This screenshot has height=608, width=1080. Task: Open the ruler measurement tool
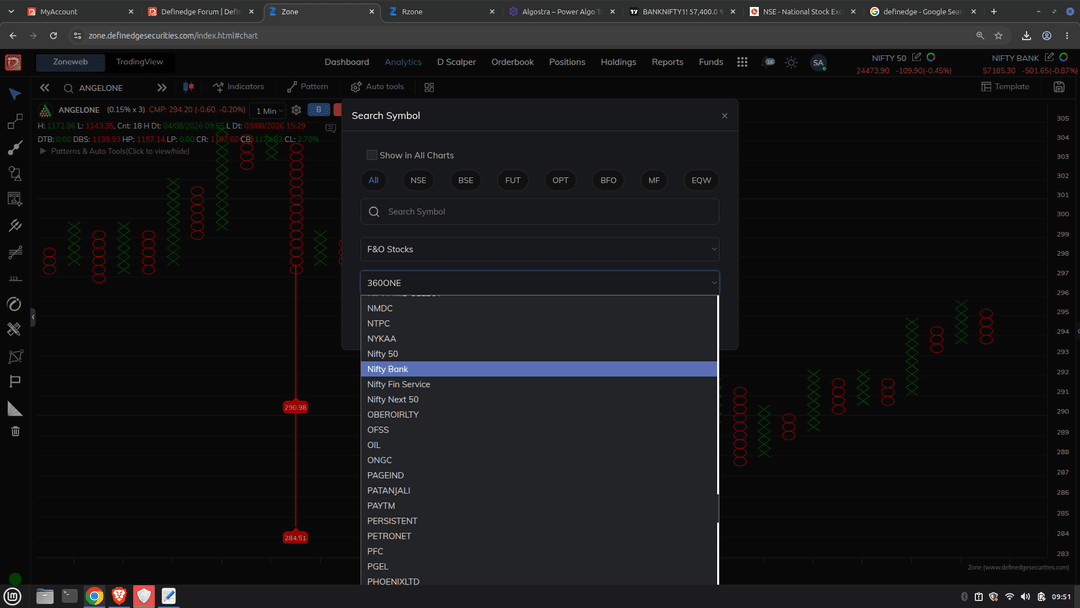(x=14, y=329)
